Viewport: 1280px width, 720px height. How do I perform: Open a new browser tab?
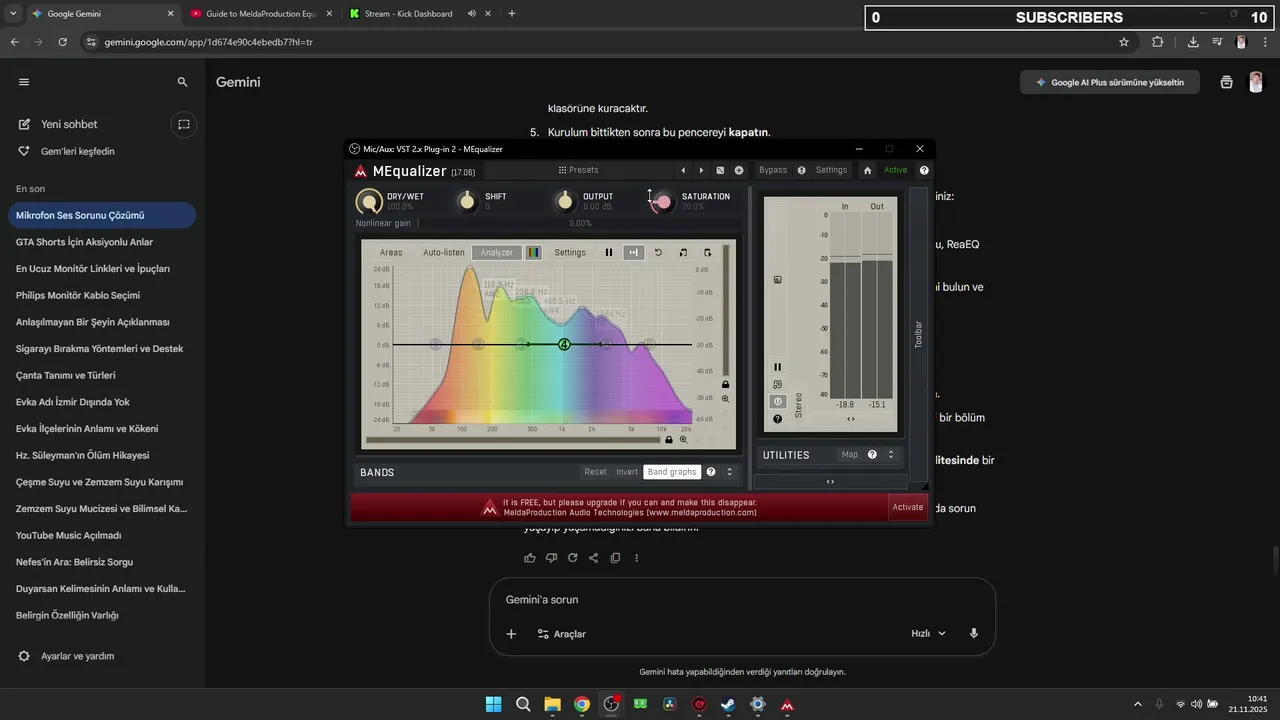click(x=512, y=14)
